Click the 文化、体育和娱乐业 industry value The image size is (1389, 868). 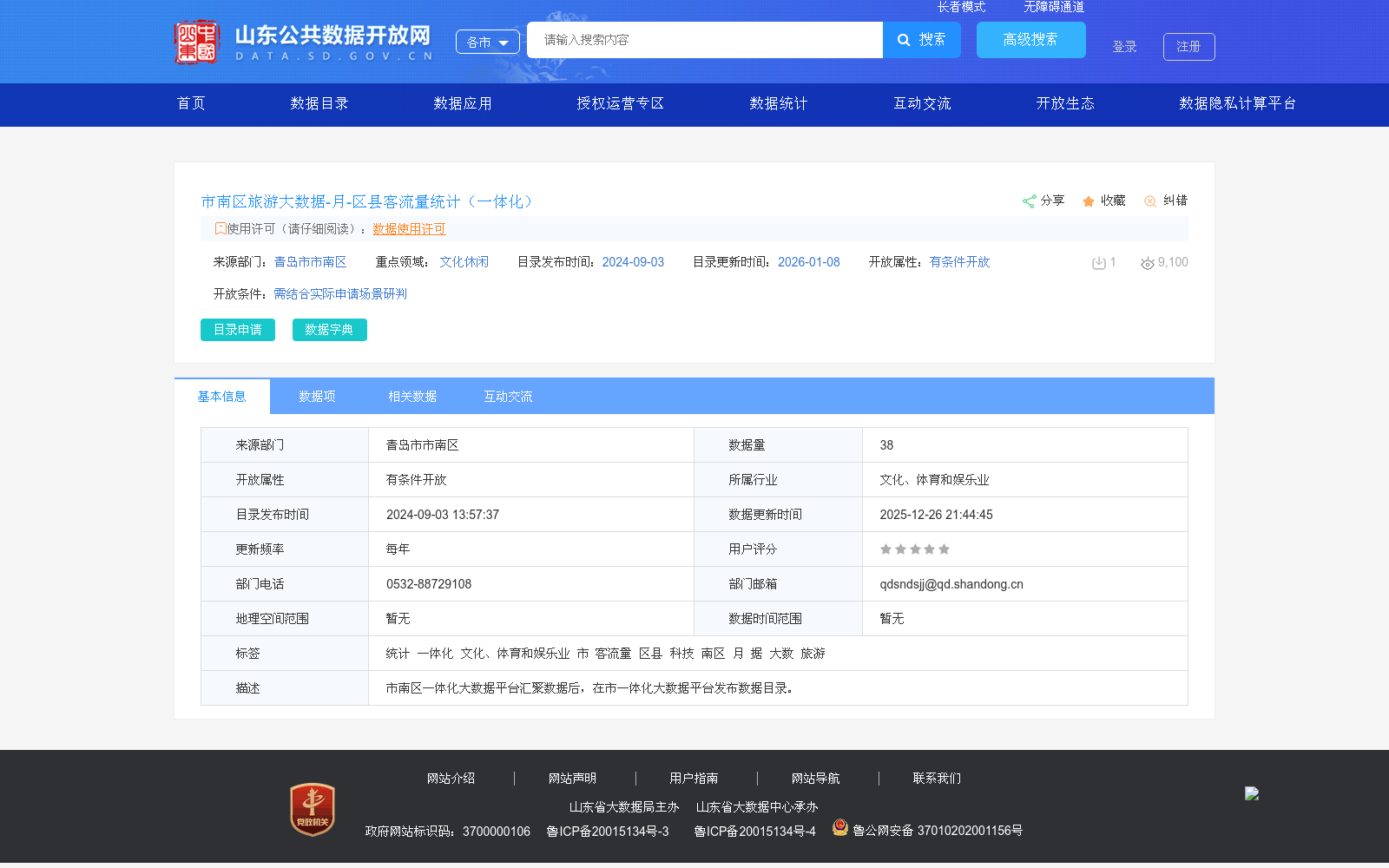click(x=934, y=480)
